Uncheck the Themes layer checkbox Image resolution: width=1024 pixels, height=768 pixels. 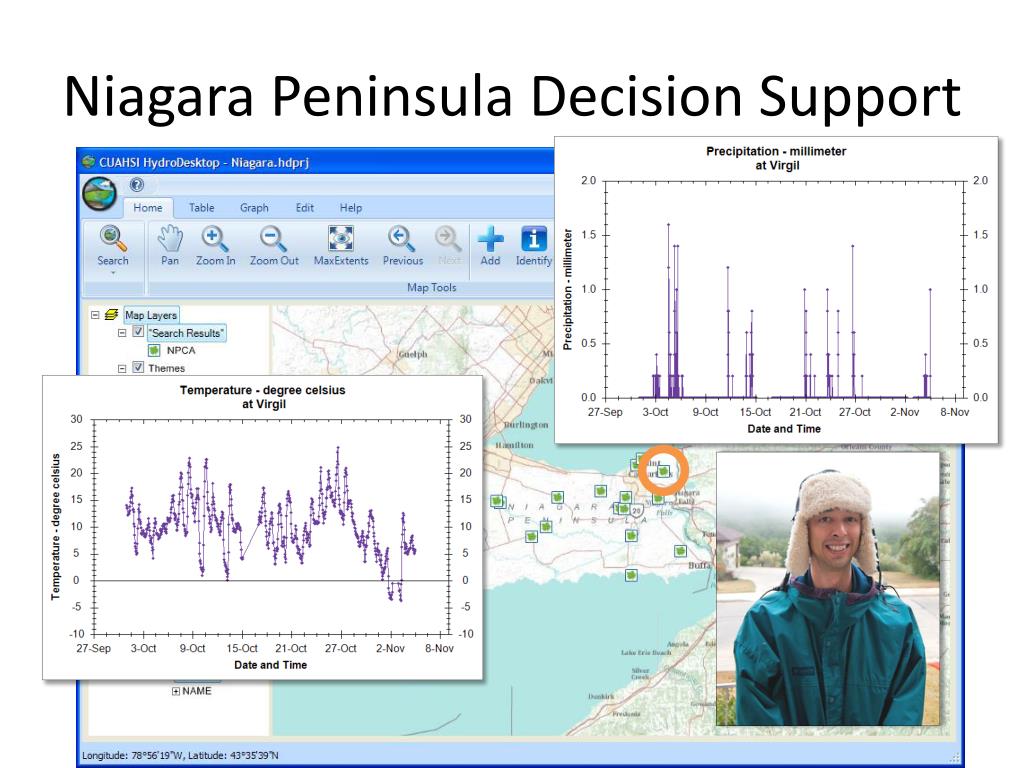(x=138, y=367)
